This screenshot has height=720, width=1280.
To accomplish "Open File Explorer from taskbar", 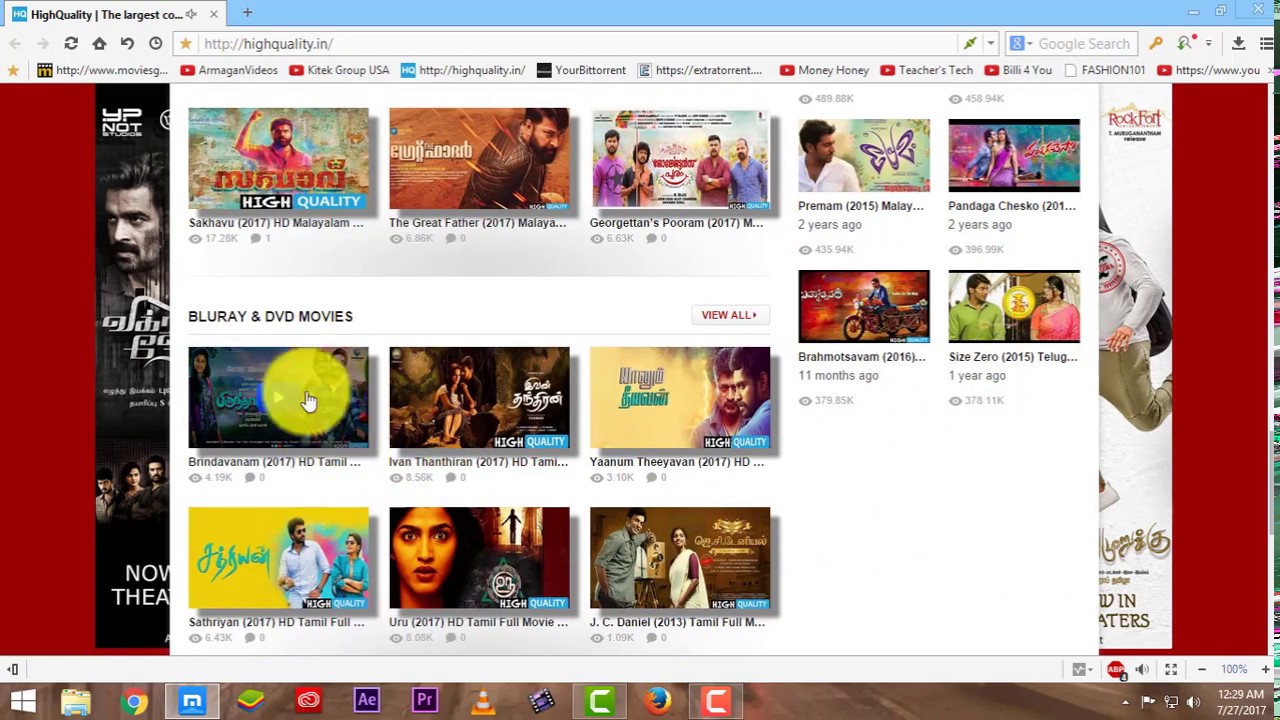I will click(x=76, y=701).
